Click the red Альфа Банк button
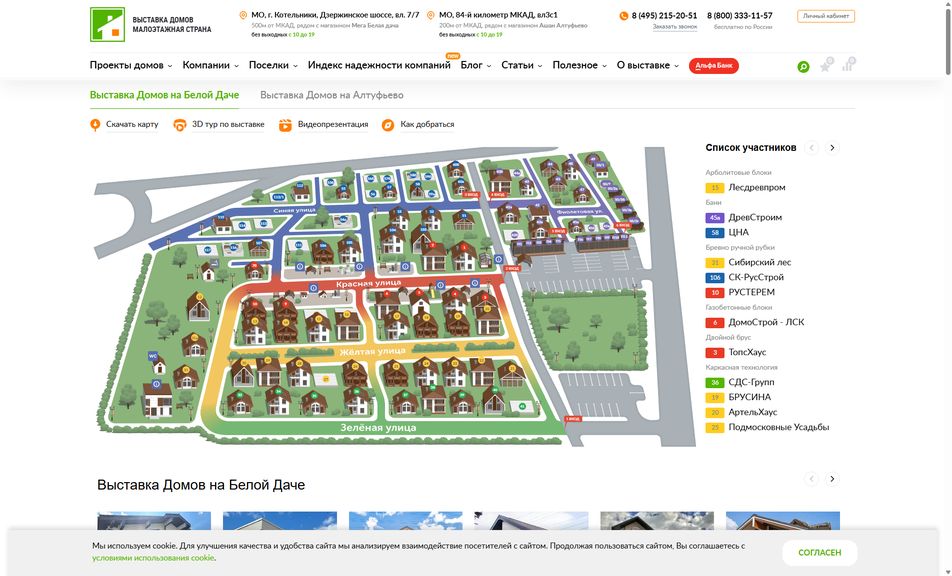 tap(713, 66)
